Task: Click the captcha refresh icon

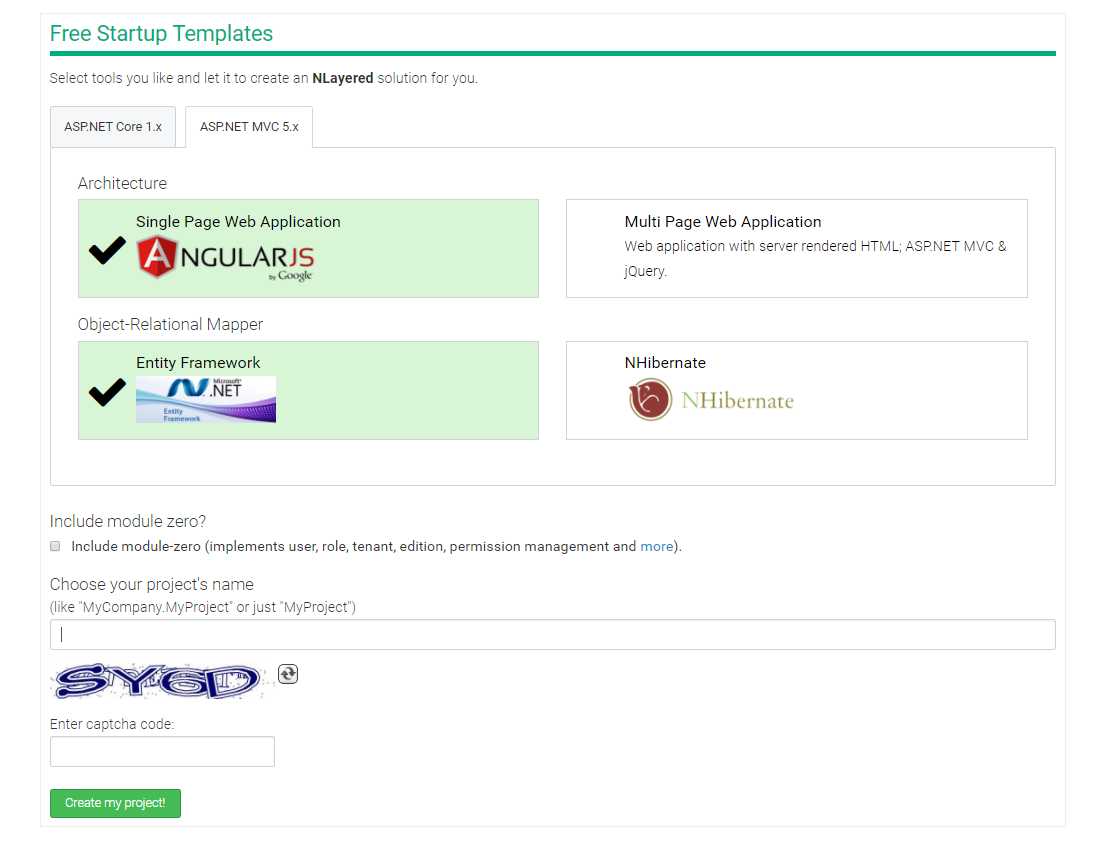Action: point(287,673)
